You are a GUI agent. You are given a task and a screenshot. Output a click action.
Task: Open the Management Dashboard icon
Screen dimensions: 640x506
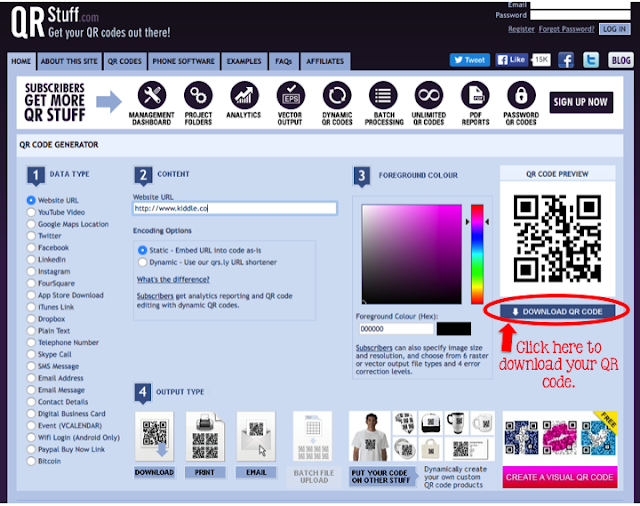[151, 95]
